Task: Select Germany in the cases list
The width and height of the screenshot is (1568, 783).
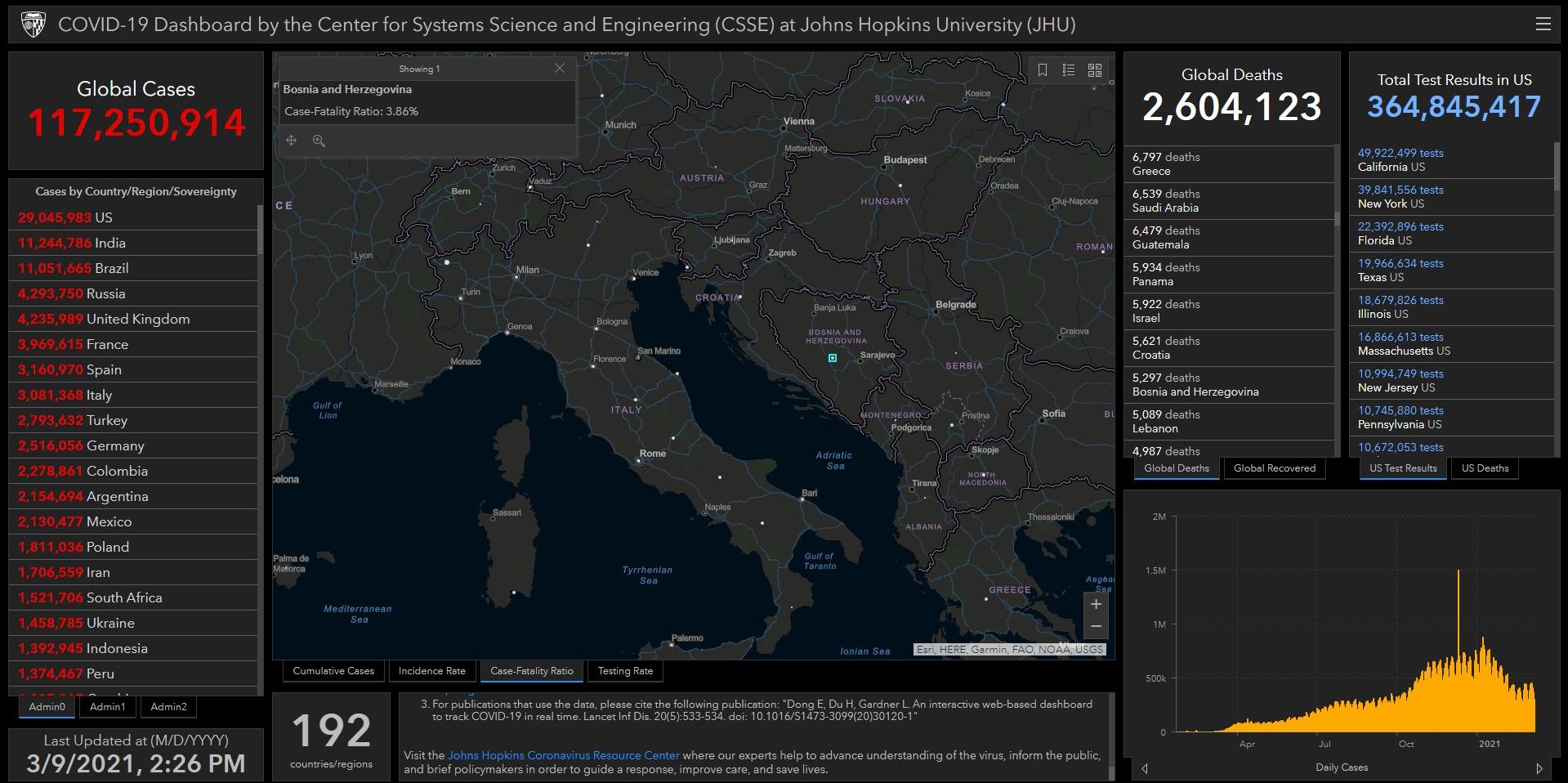Action: pos(133,445)
